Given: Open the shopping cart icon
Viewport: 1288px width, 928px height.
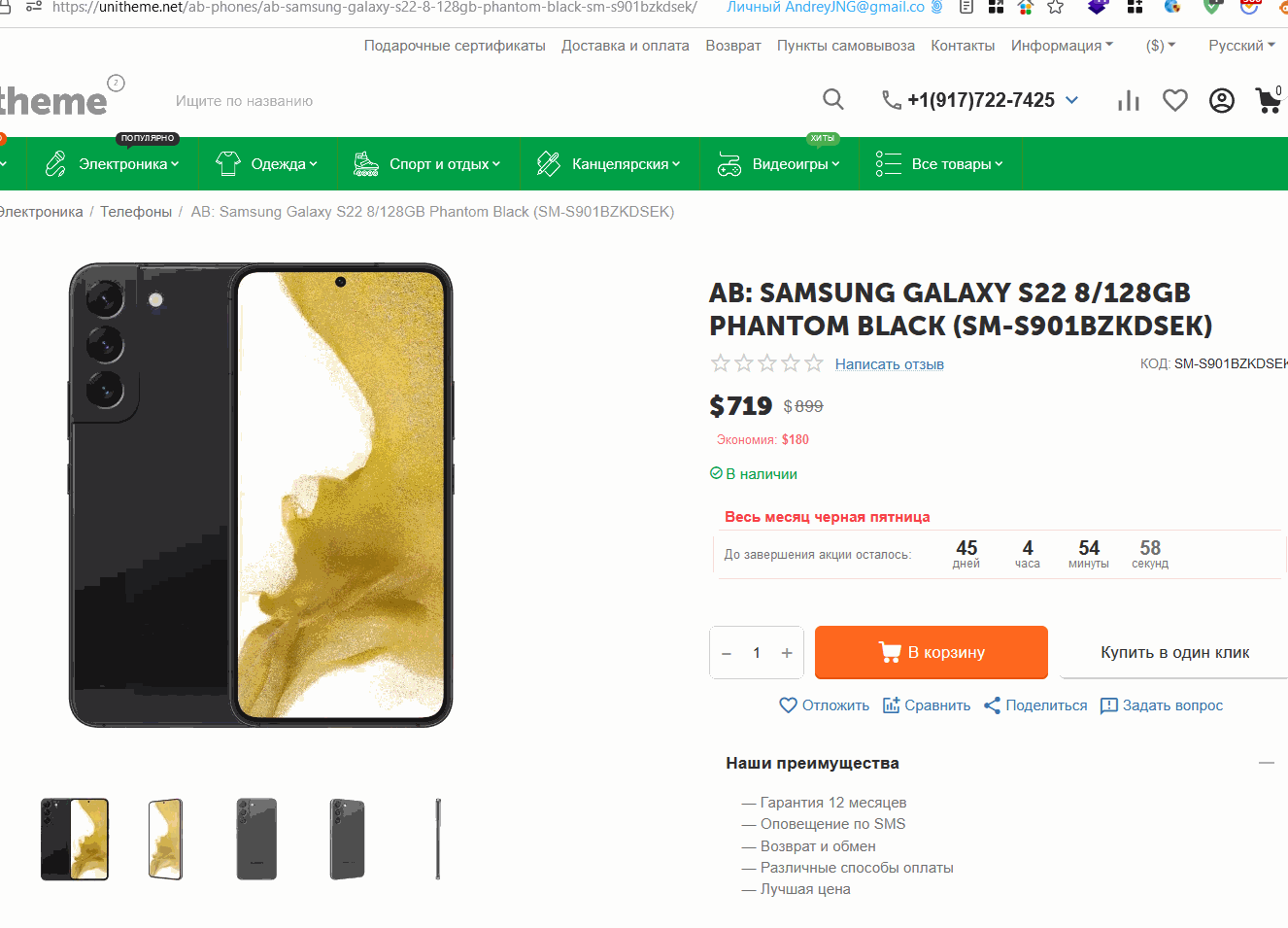Looking at the screenshot, I should [x=1268, y=100].
